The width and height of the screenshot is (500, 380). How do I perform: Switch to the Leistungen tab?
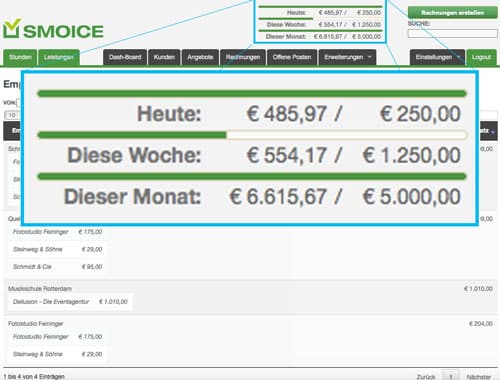59,57
